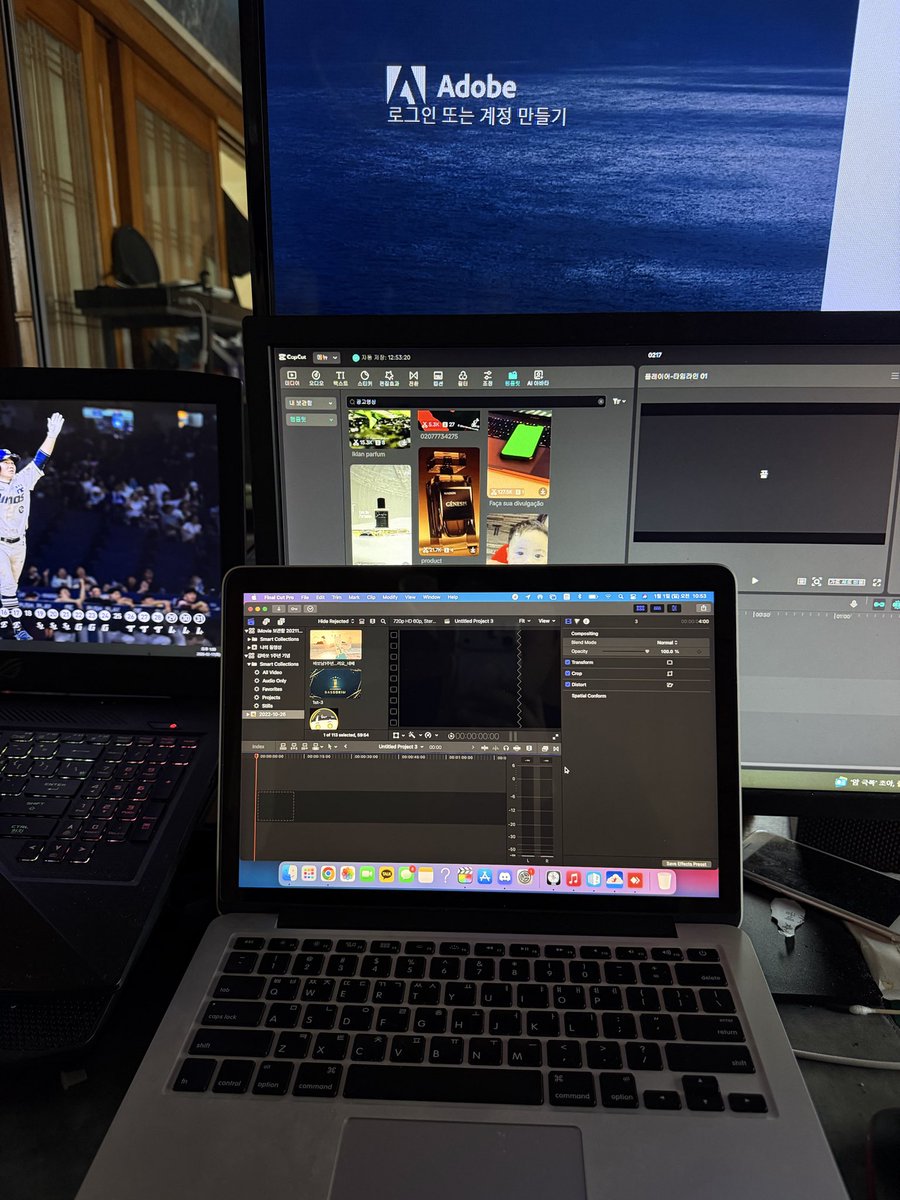900x1200 pixels.
Task: Open Google Chrome from the Dock
Action: (328, 874)
